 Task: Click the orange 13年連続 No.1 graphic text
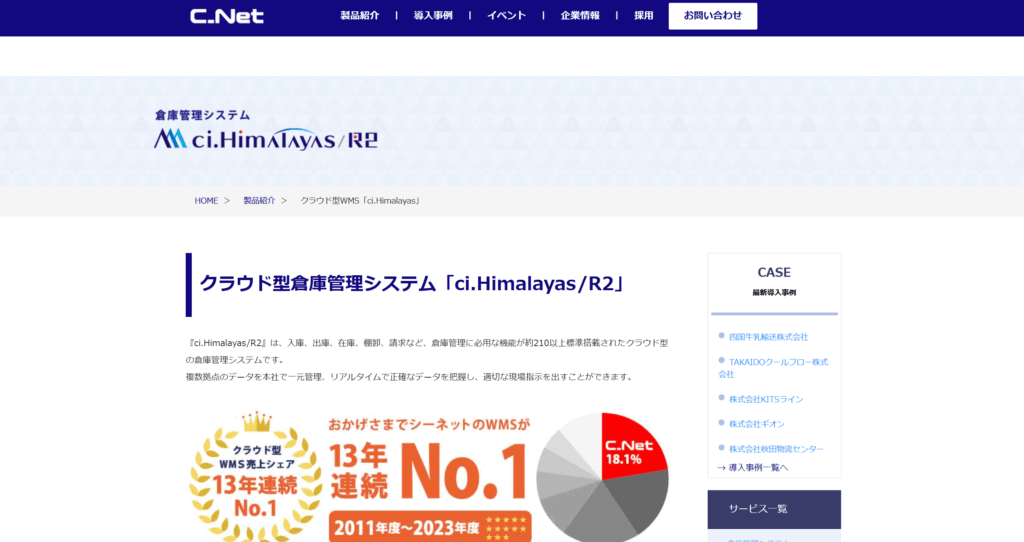[428, 471]
